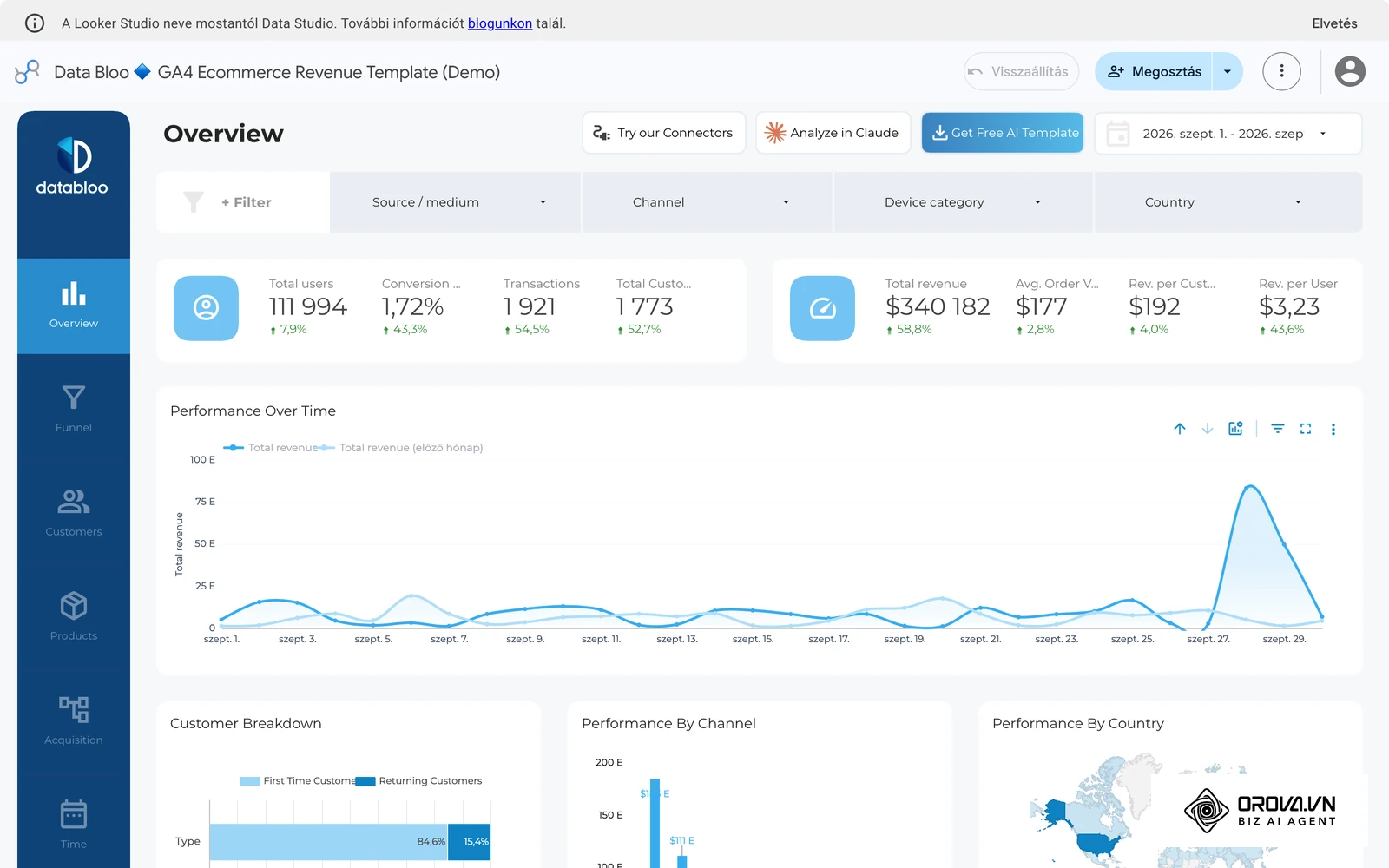Select the 84,6% bar segment
This screenshot has height=868, width=1389.
click(329, 842)
